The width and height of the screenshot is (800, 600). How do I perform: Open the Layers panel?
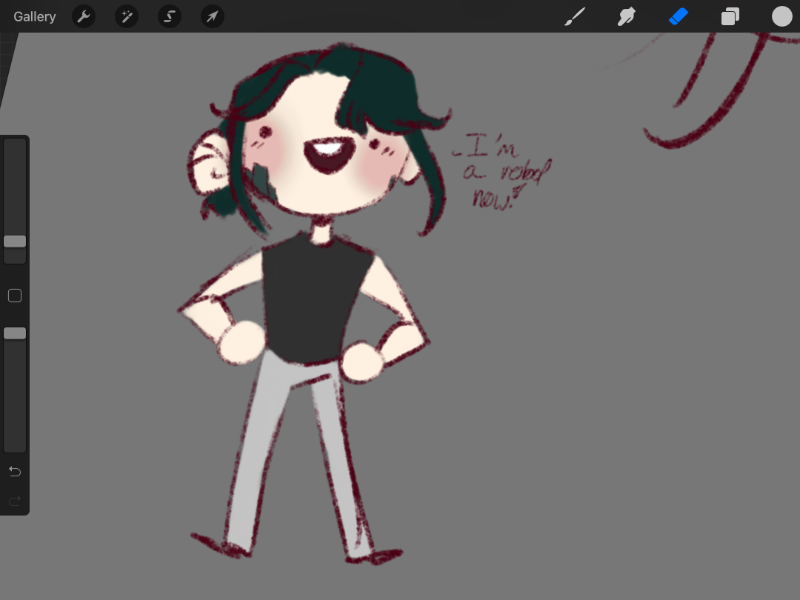(x=731, y=16)
